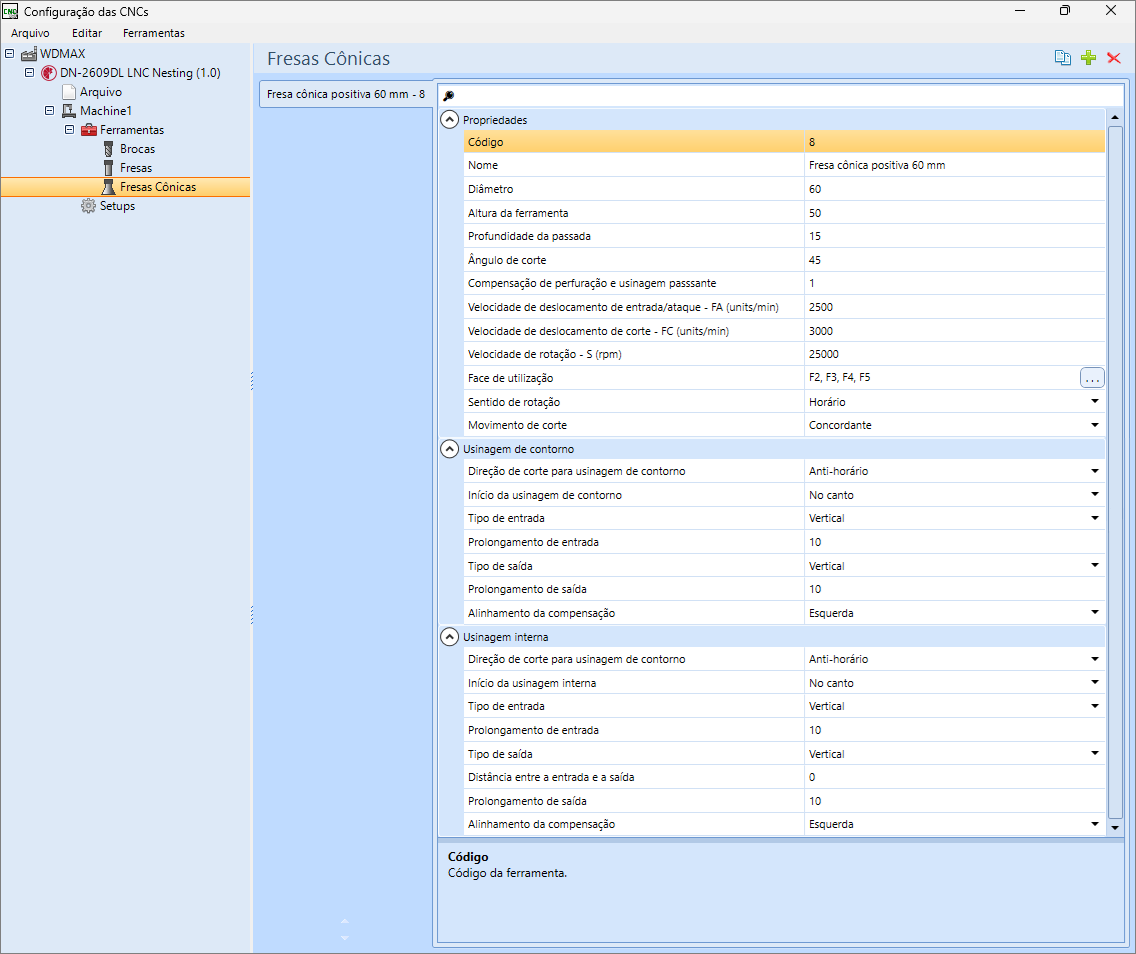Add a new tool with green plus

click(x=1088, y=58)
